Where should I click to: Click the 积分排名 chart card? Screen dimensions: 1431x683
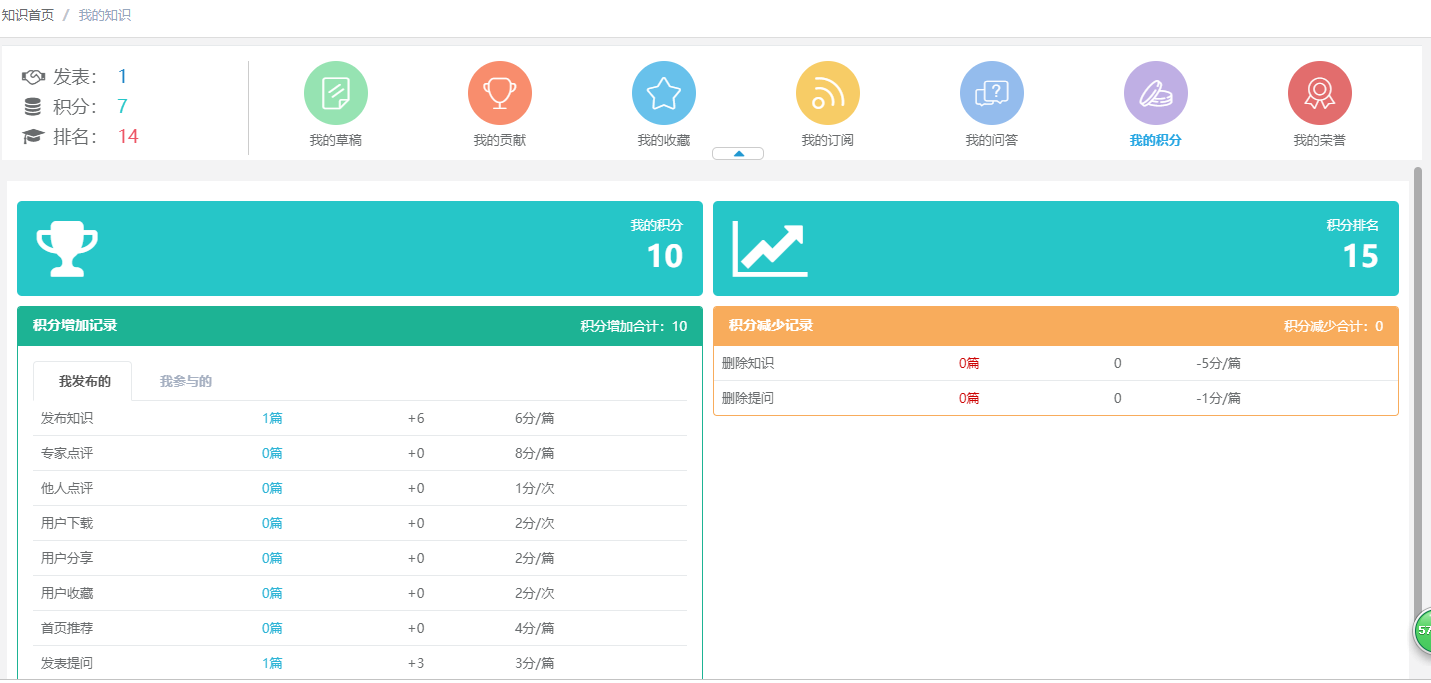(x=1055, y=248)
